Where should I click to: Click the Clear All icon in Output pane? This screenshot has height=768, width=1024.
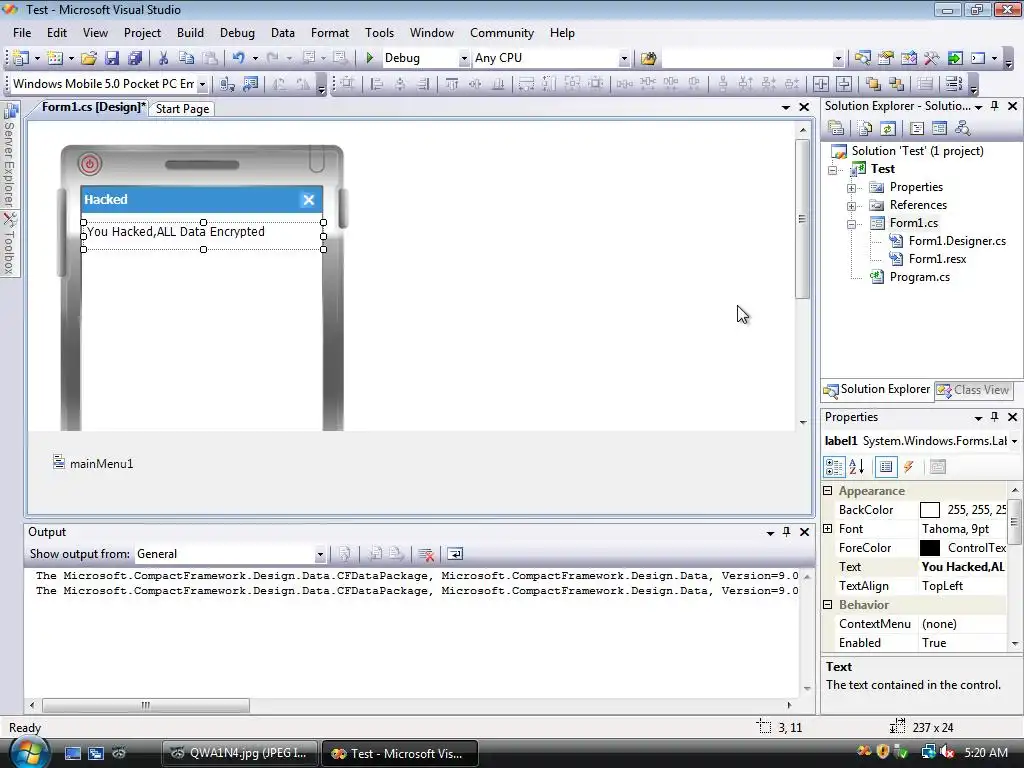tap(426, 554)
